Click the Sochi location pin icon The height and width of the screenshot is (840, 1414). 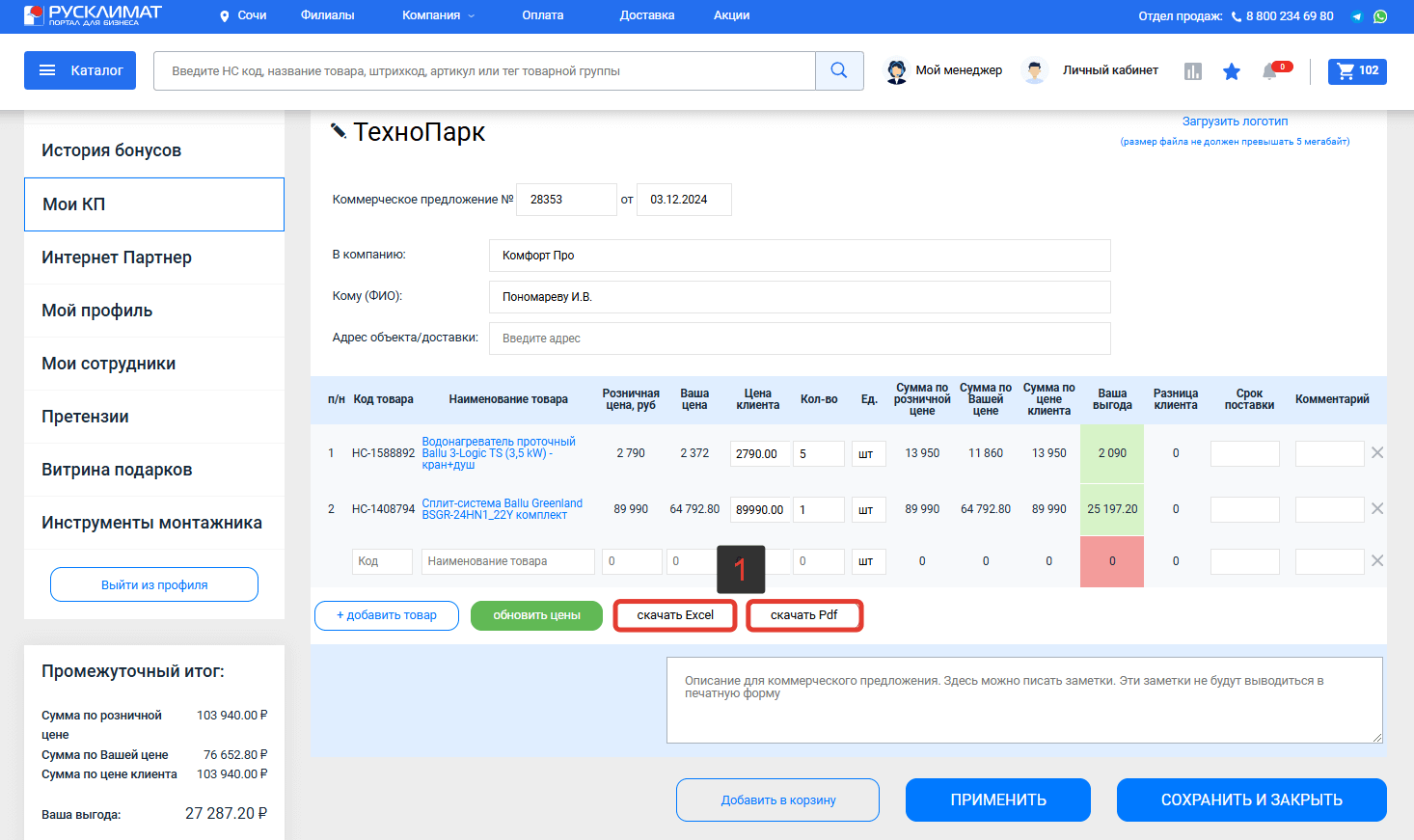click(225, 16)
